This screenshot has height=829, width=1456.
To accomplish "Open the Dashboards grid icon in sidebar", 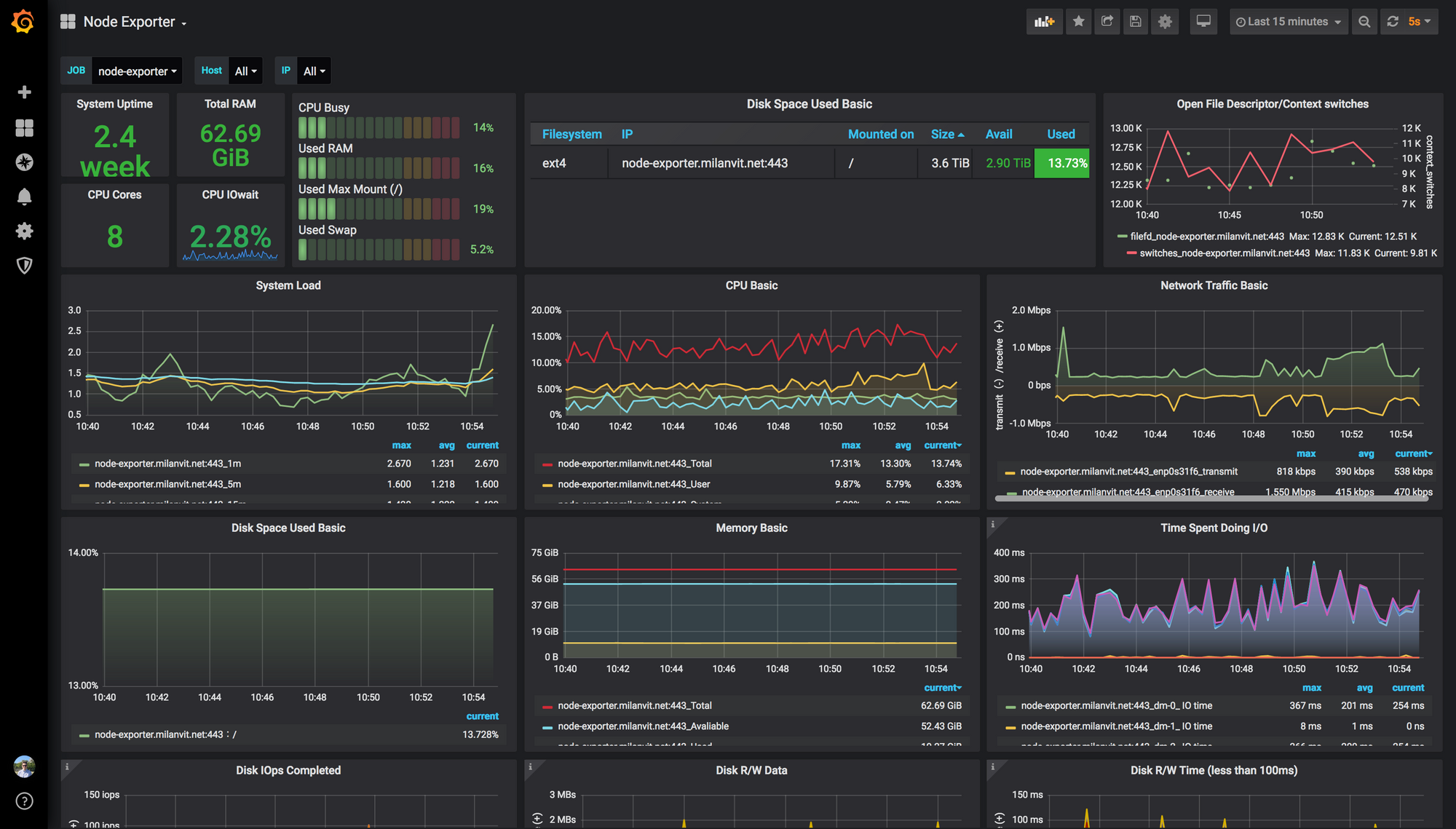I will [24, 128].
